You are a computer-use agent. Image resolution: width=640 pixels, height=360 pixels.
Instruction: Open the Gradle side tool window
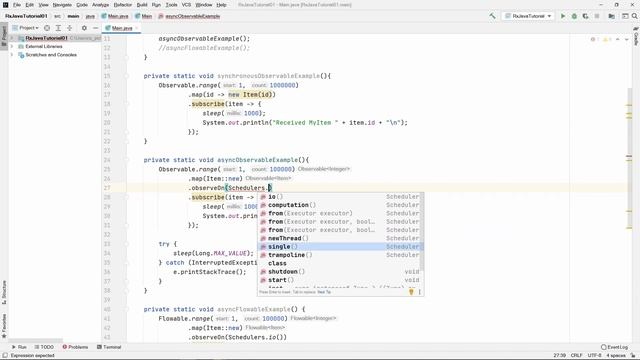636,37
